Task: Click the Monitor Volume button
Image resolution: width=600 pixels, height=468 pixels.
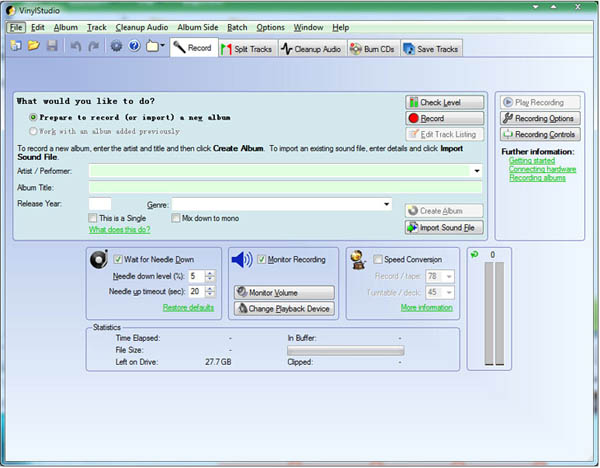Action: [284, 293]
